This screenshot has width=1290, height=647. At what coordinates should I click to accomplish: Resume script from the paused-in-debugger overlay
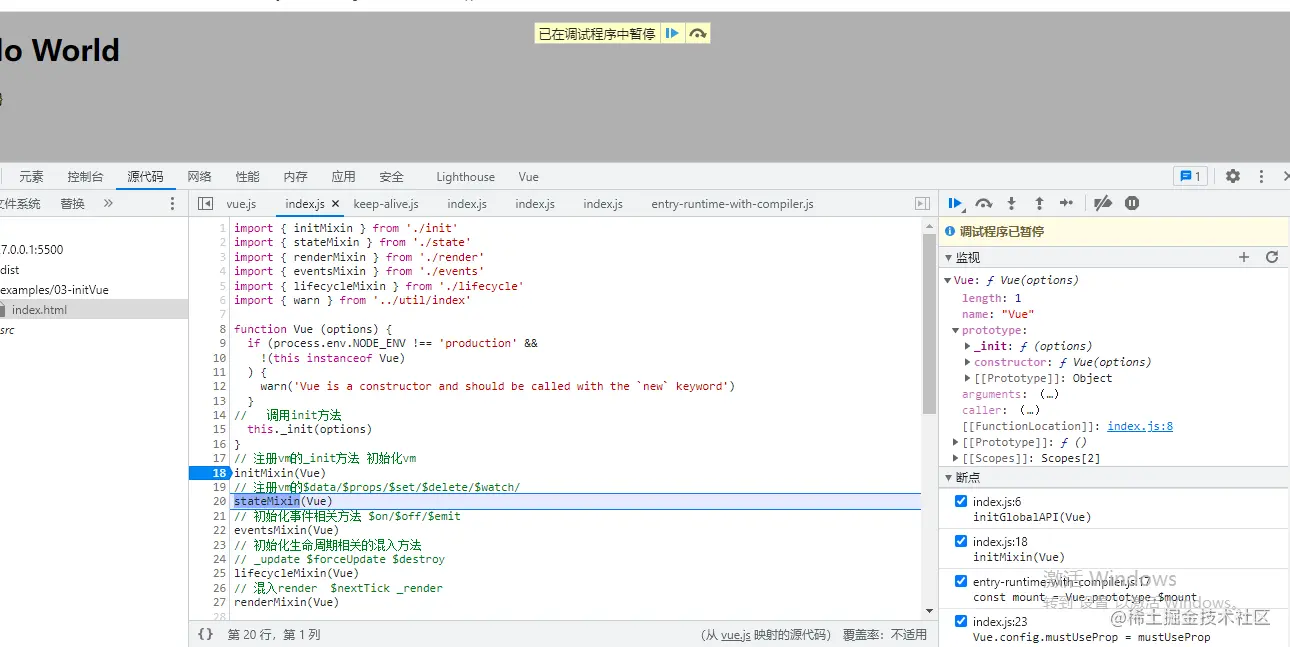[x=673, y=34]
